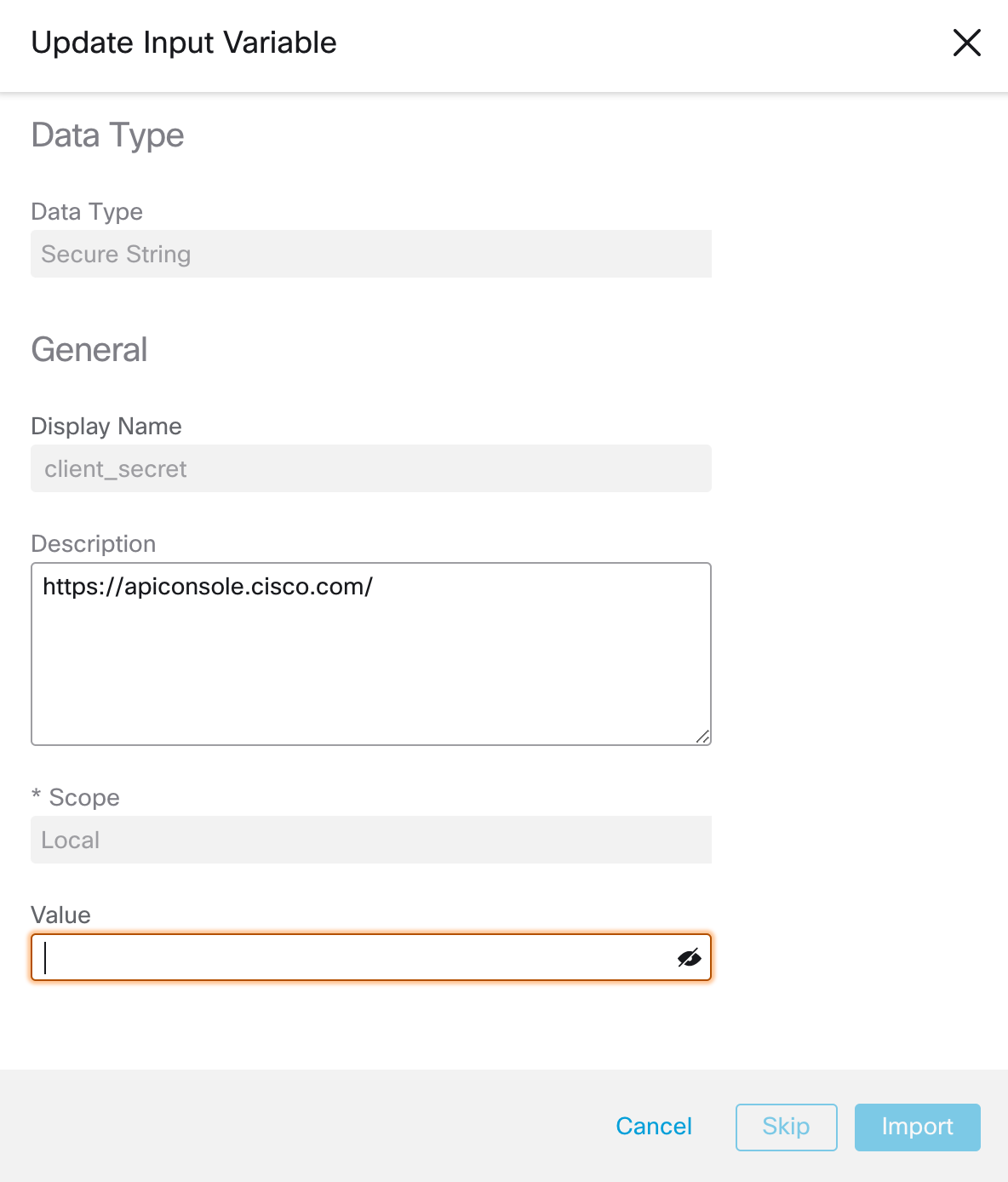Click the Value label
This screenshot has height=1182, width=1008.
60,915
